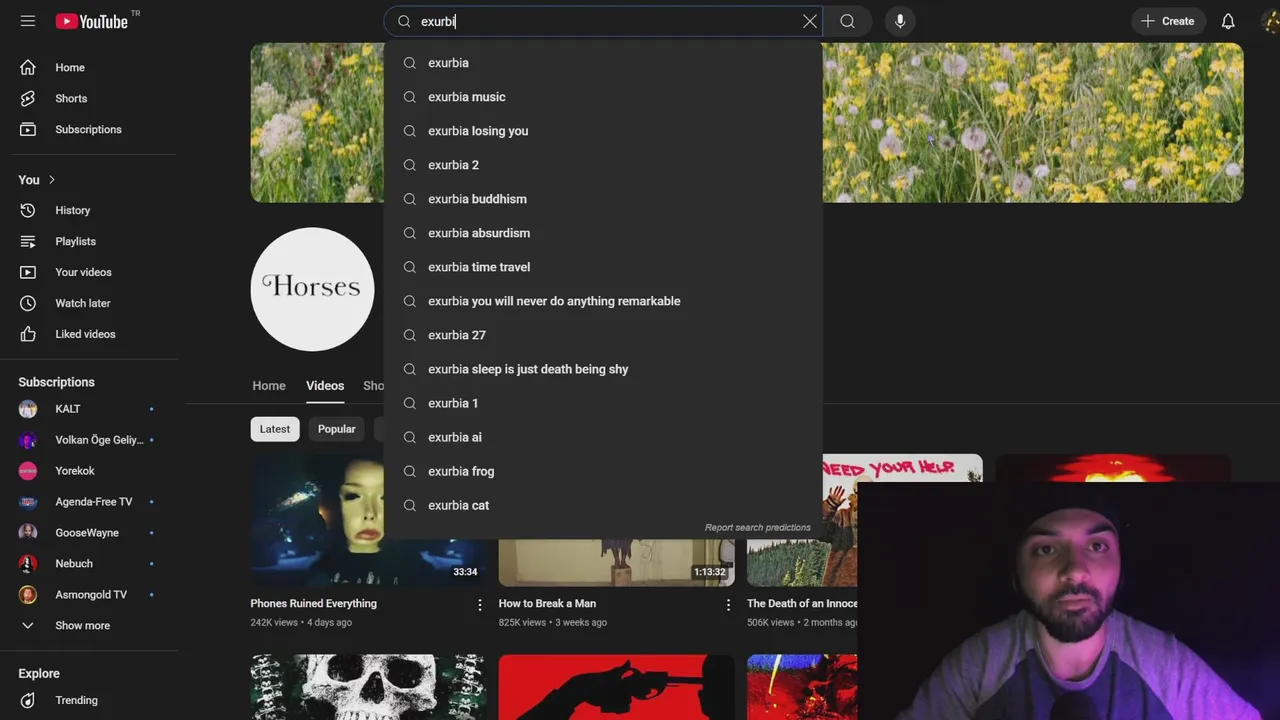Open options menu for 'Phones Ruined Everything'

pyautogui.click(x=479, y=605)
